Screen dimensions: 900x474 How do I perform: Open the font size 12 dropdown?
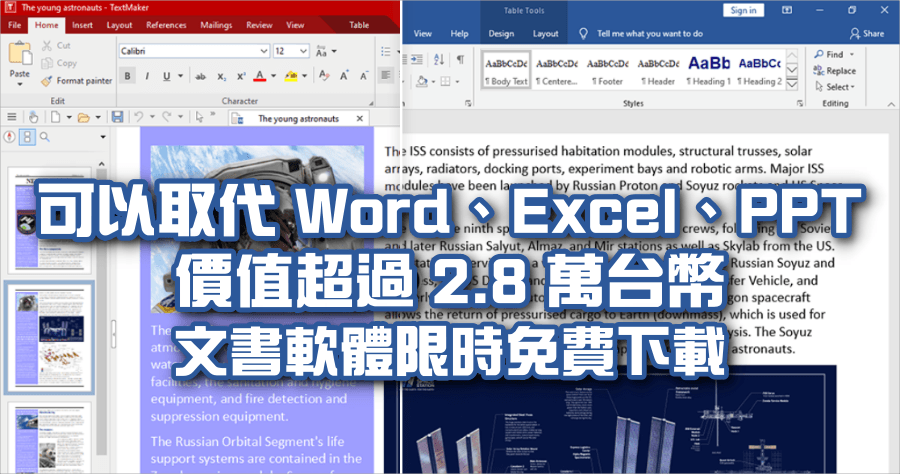click(303, 51)
